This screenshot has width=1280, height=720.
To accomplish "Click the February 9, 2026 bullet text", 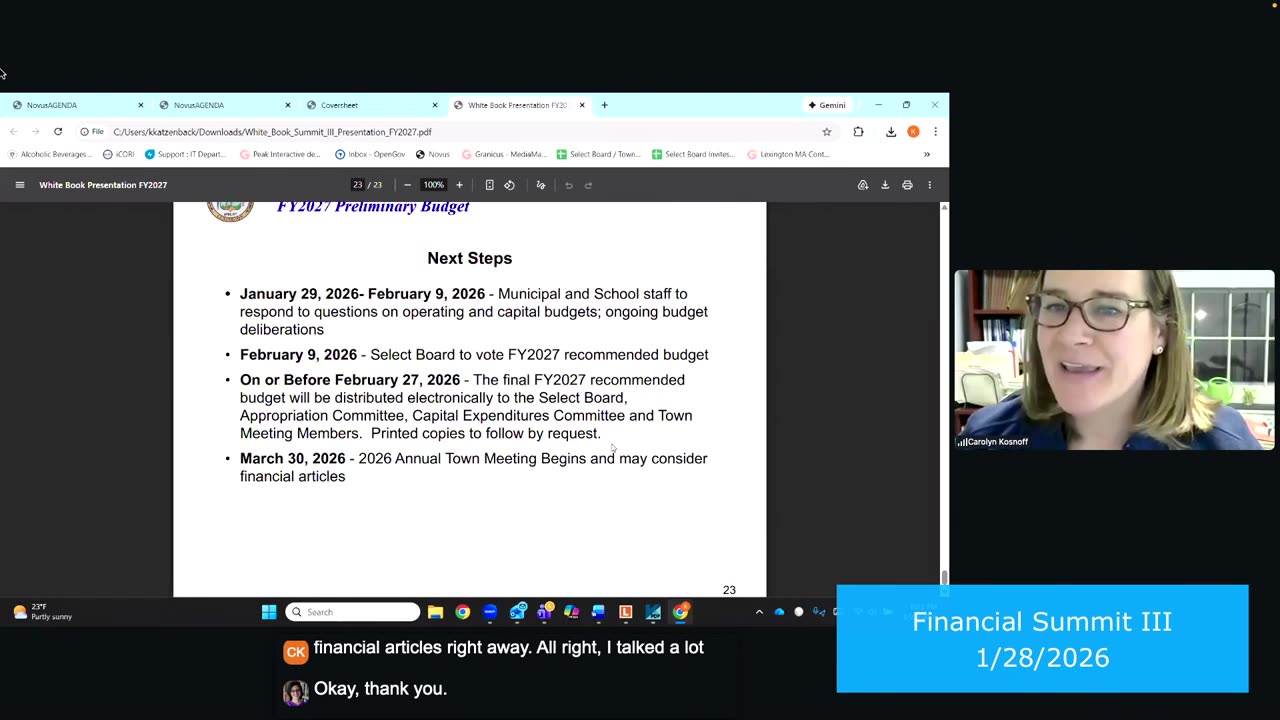I will tap(474, 355).
